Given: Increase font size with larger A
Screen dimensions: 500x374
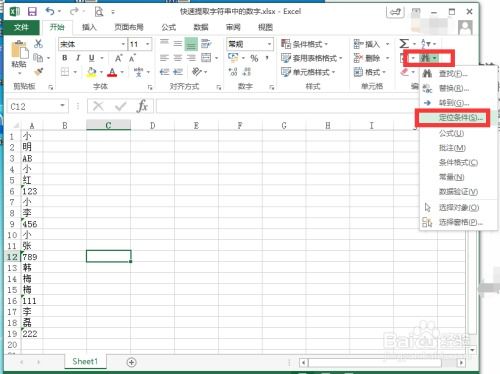Looking at the screenshot, I should click(x=118, y=58).
